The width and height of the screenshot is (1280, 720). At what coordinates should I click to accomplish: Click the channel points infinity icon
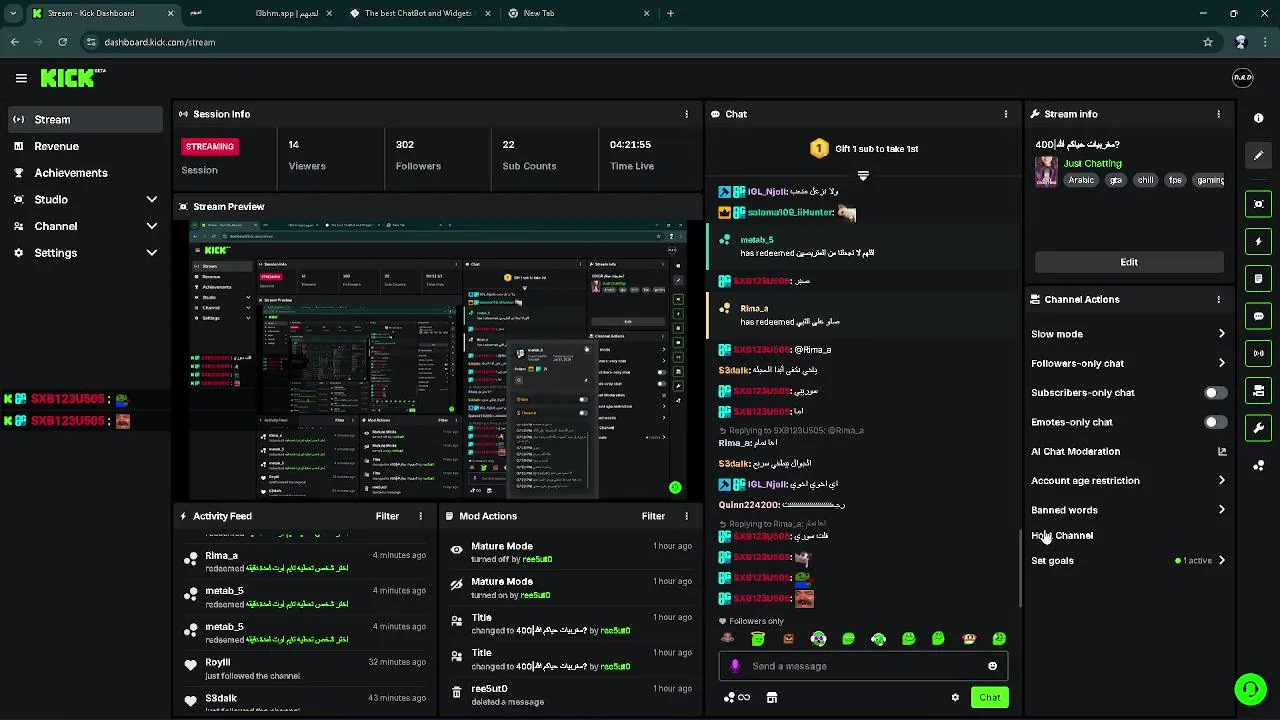[737, 698]
